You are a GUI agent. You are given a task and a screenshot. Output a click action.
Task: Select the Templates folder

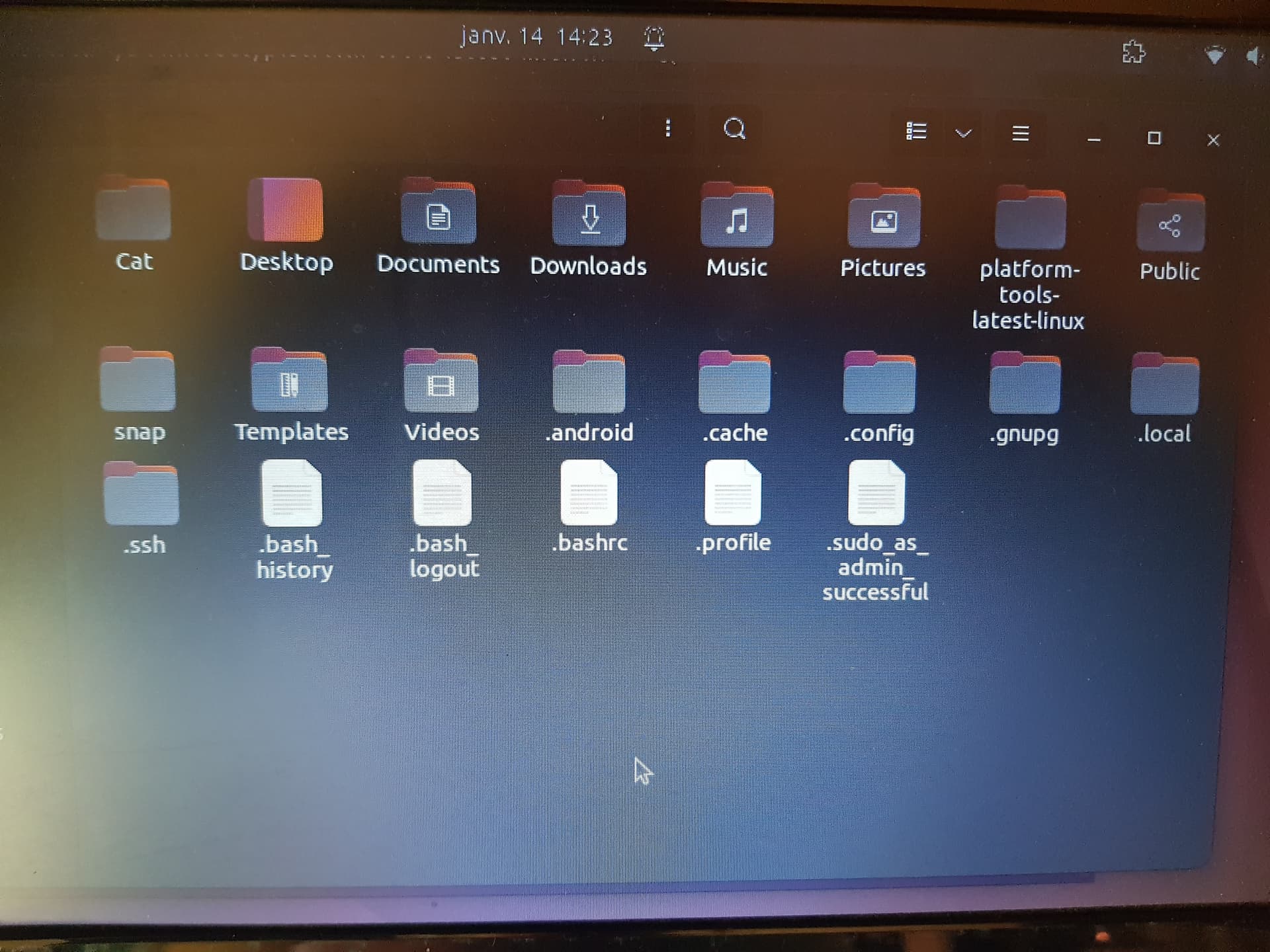[x=291, y=395]
